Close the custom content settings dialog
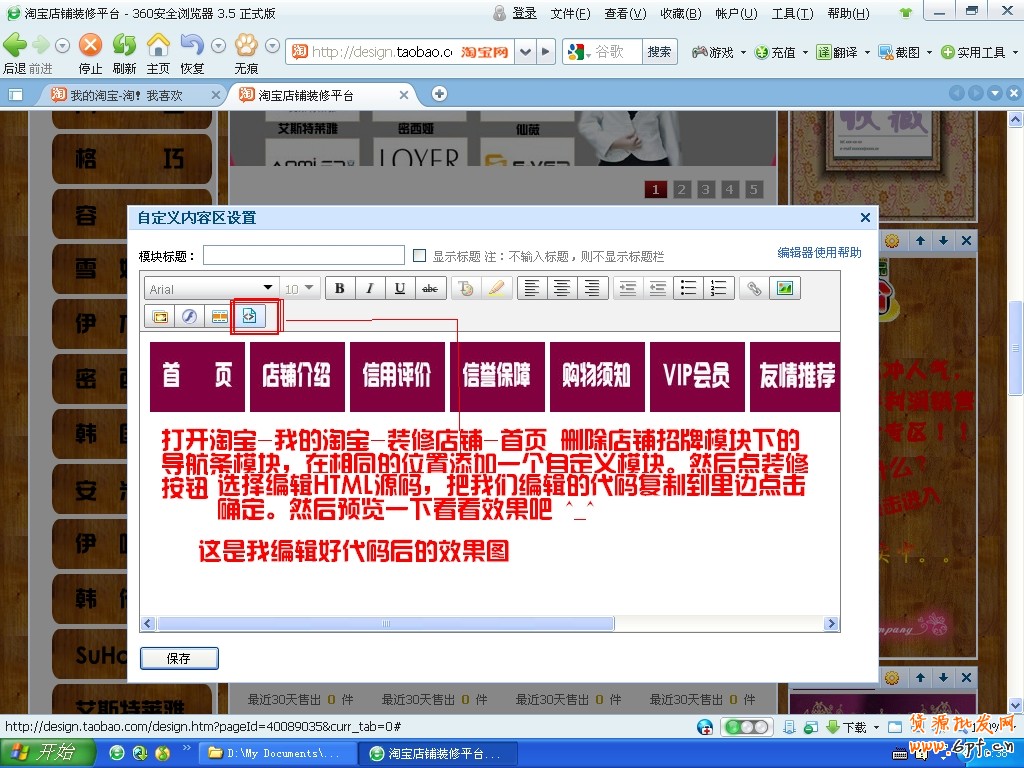The height and width of the screenshot is (768, 1024). pos(865,217)
